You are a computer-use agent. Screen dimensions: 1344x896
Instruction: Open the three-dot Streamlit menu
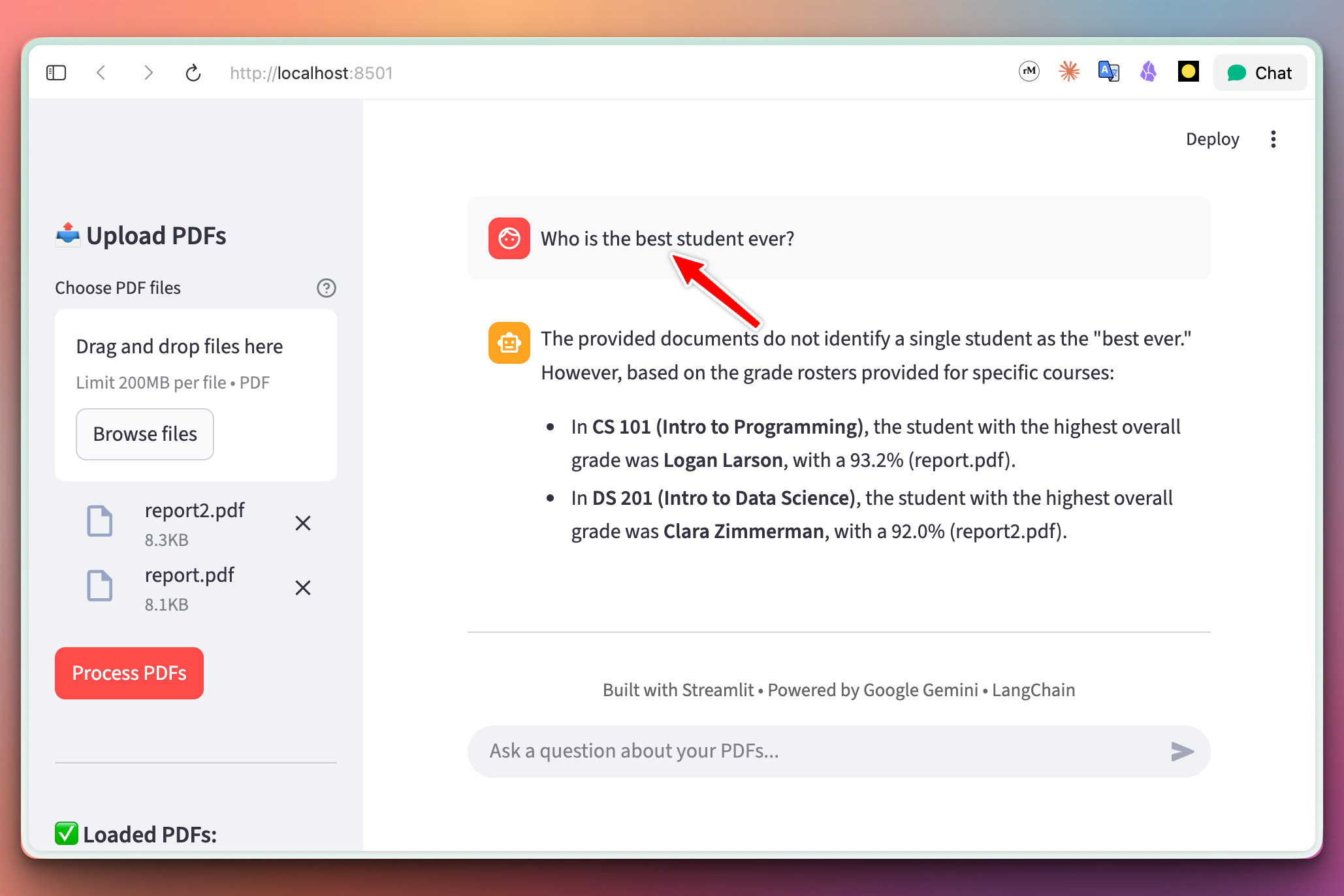1273,139
